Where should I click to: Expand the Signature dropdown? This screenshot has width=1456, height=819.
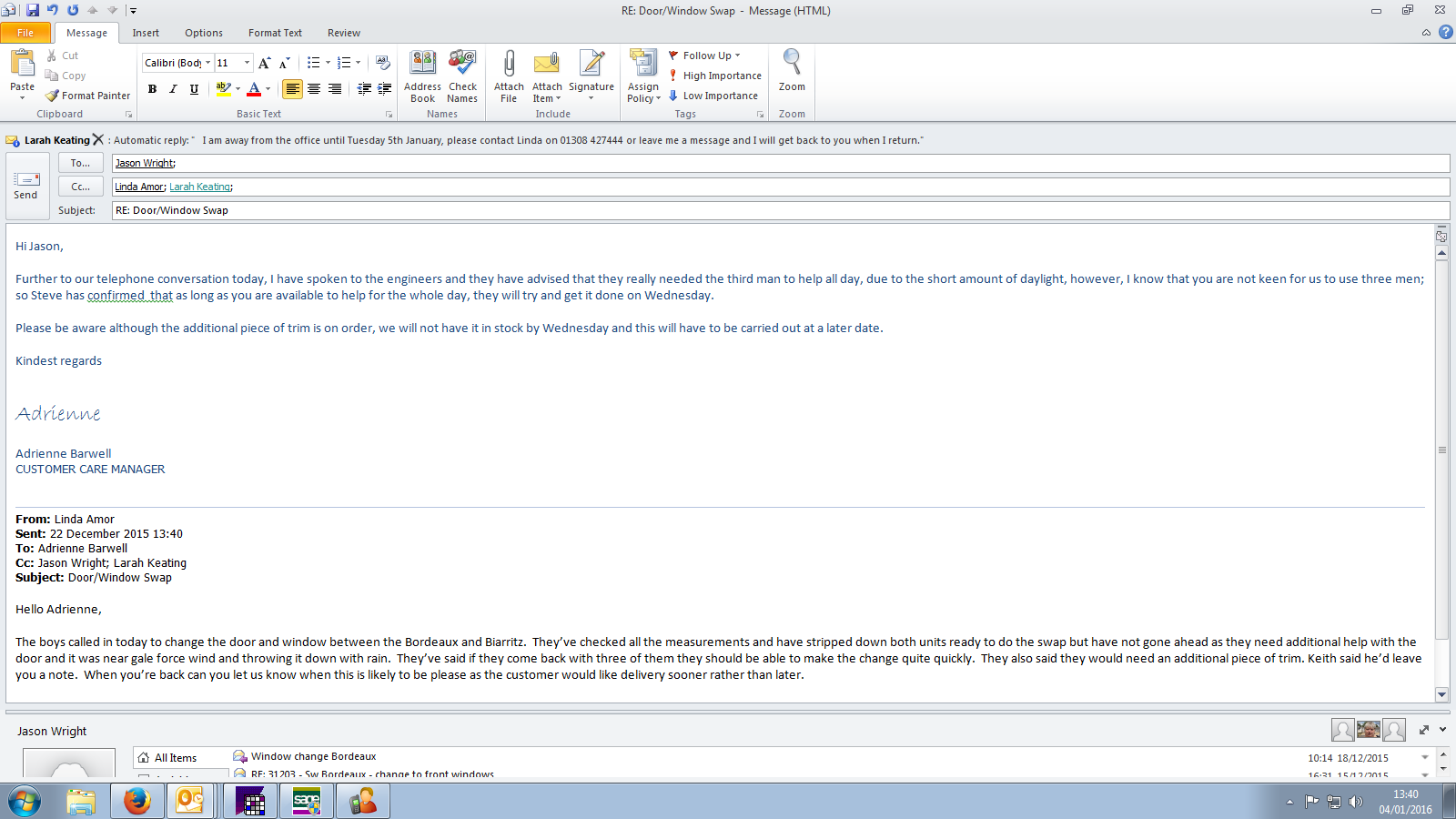point(591,98)
